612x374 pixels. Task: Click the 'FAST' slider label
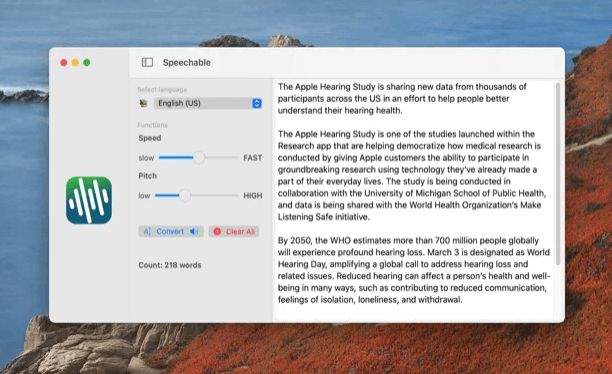coord(253,158)
